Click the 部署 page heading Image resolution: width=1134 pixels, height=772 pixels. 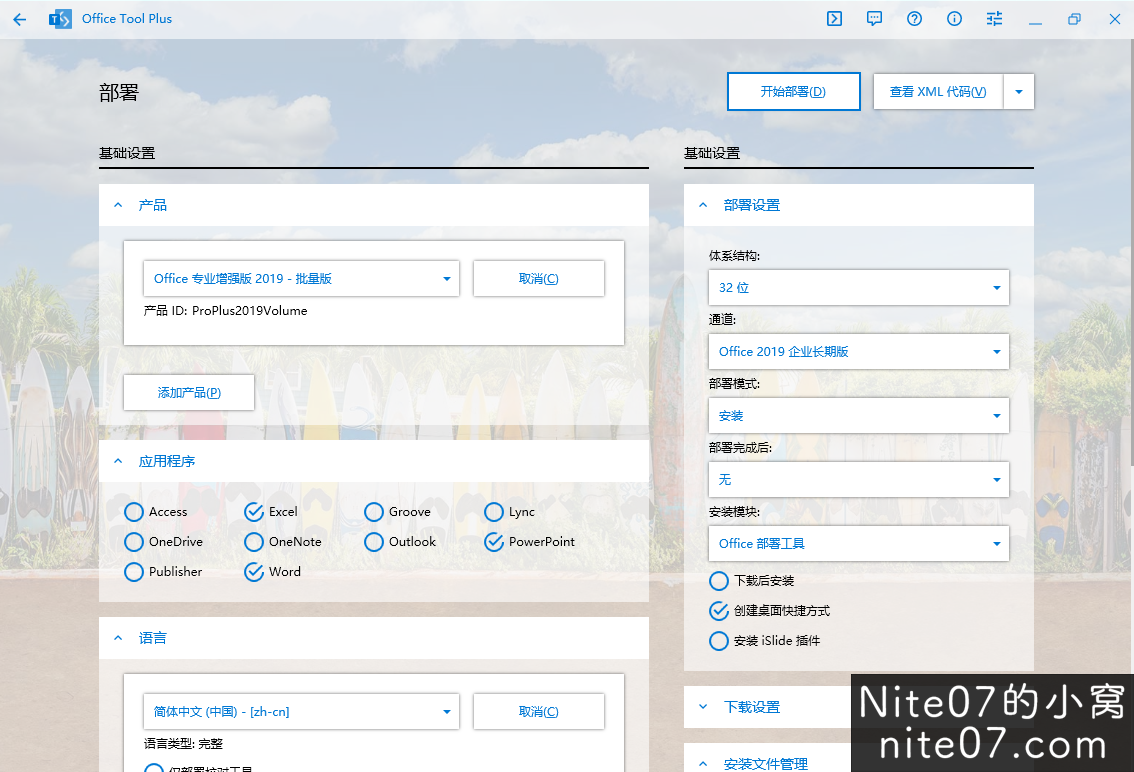[x=119, y=93]
